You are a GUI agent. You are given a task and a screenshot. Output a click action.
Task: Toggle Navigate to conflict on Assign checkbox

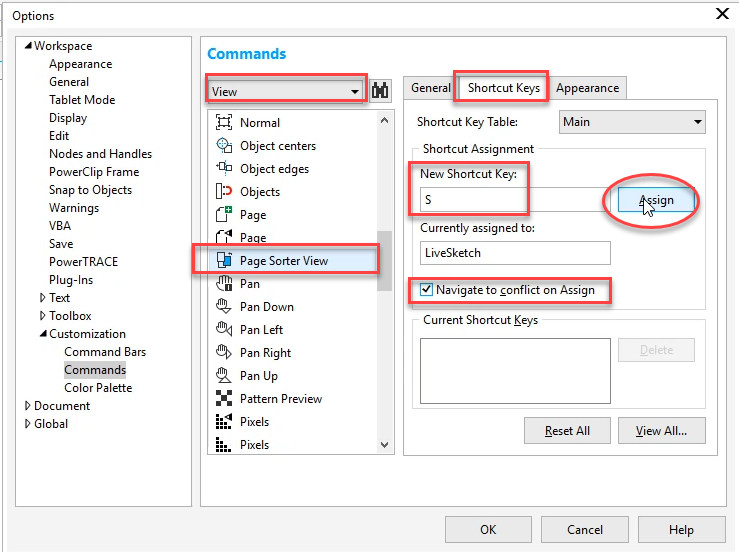click(426, 289)
